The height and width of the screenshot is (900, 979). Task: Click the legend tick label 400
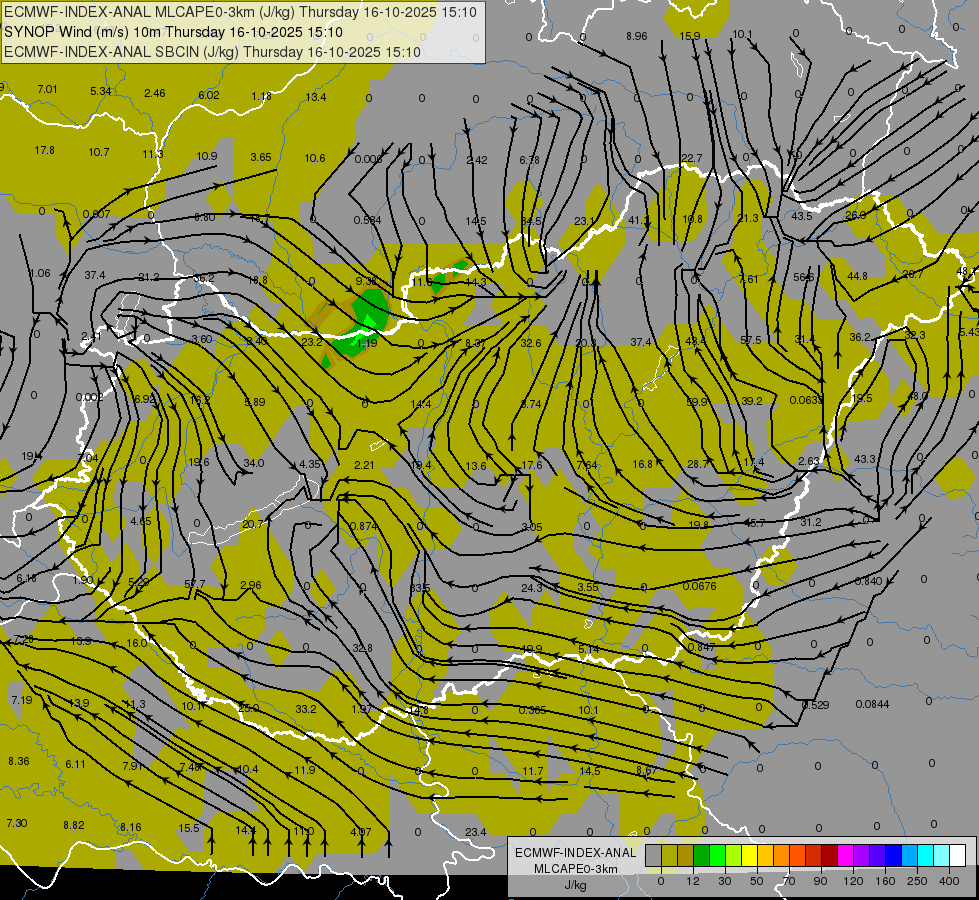click(949, 881)
